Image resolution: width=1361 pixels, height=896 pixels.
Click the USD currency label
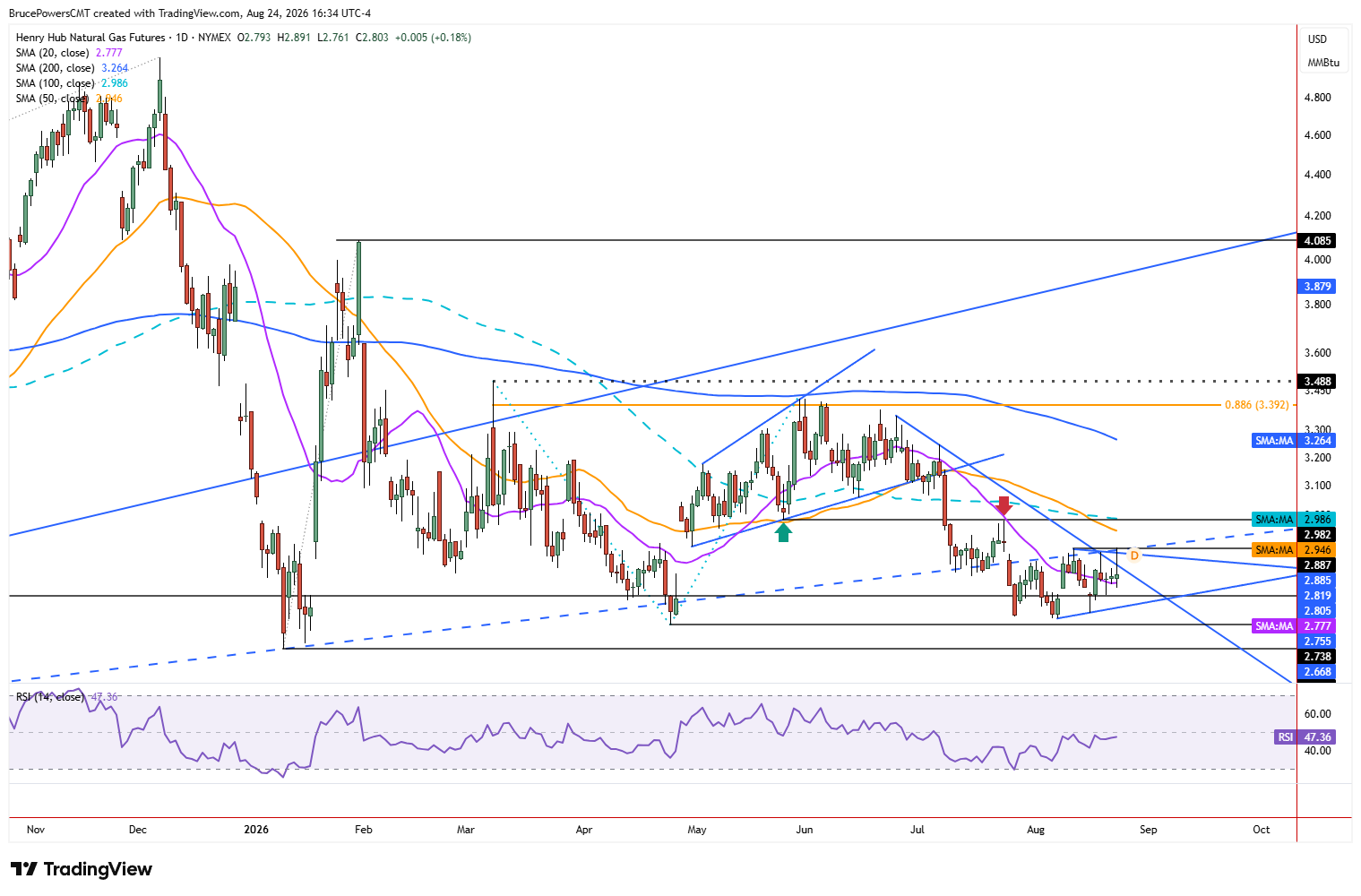[x=1317, y=39]
